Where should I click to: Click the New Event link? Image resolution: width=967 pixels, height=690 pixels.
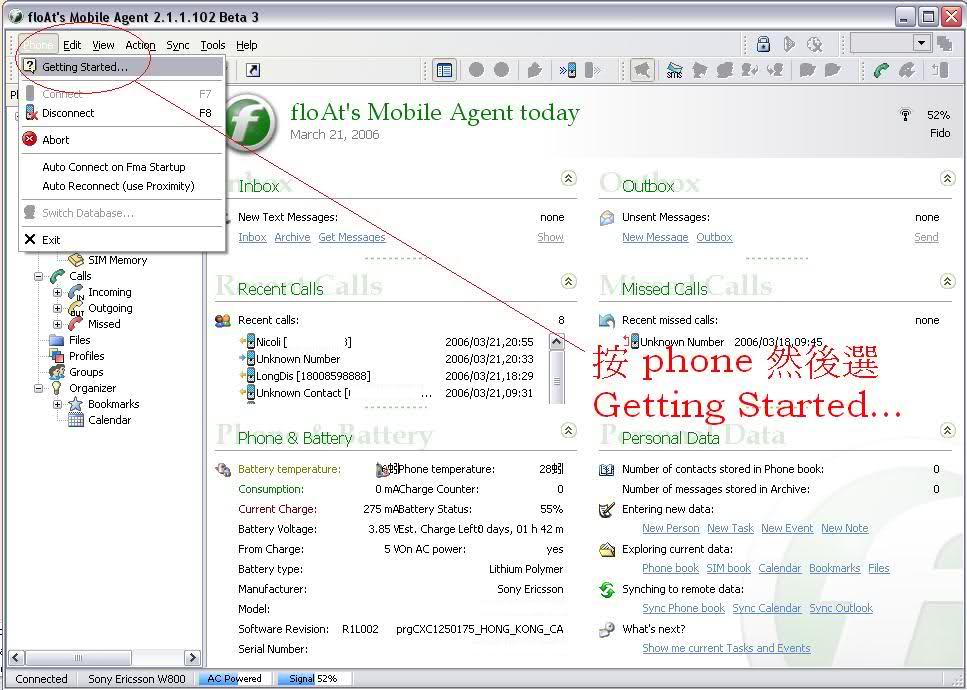coord(787,528)
